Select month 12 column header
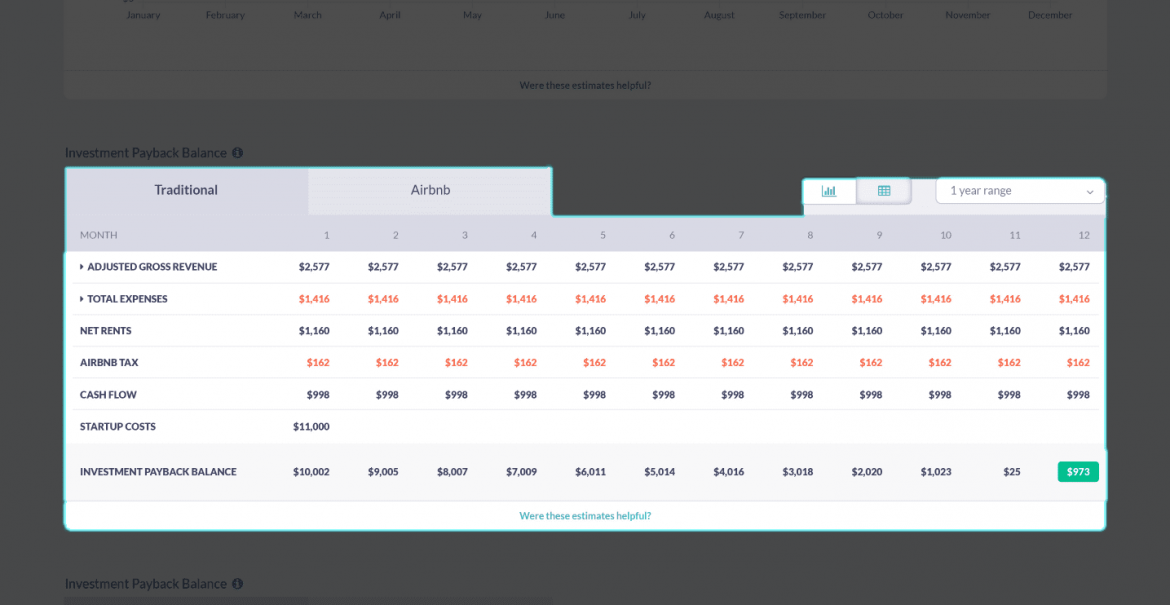Image resolution: width=1170 pixels, height=605 pixels. (1084, 234)
